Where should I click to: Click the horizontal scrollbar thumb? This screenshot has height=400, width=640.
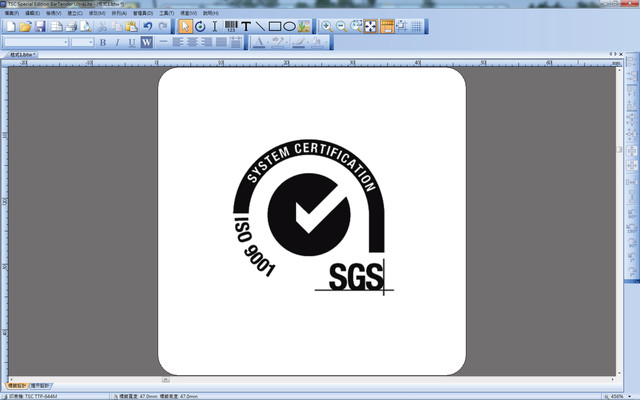coord(165,379)
